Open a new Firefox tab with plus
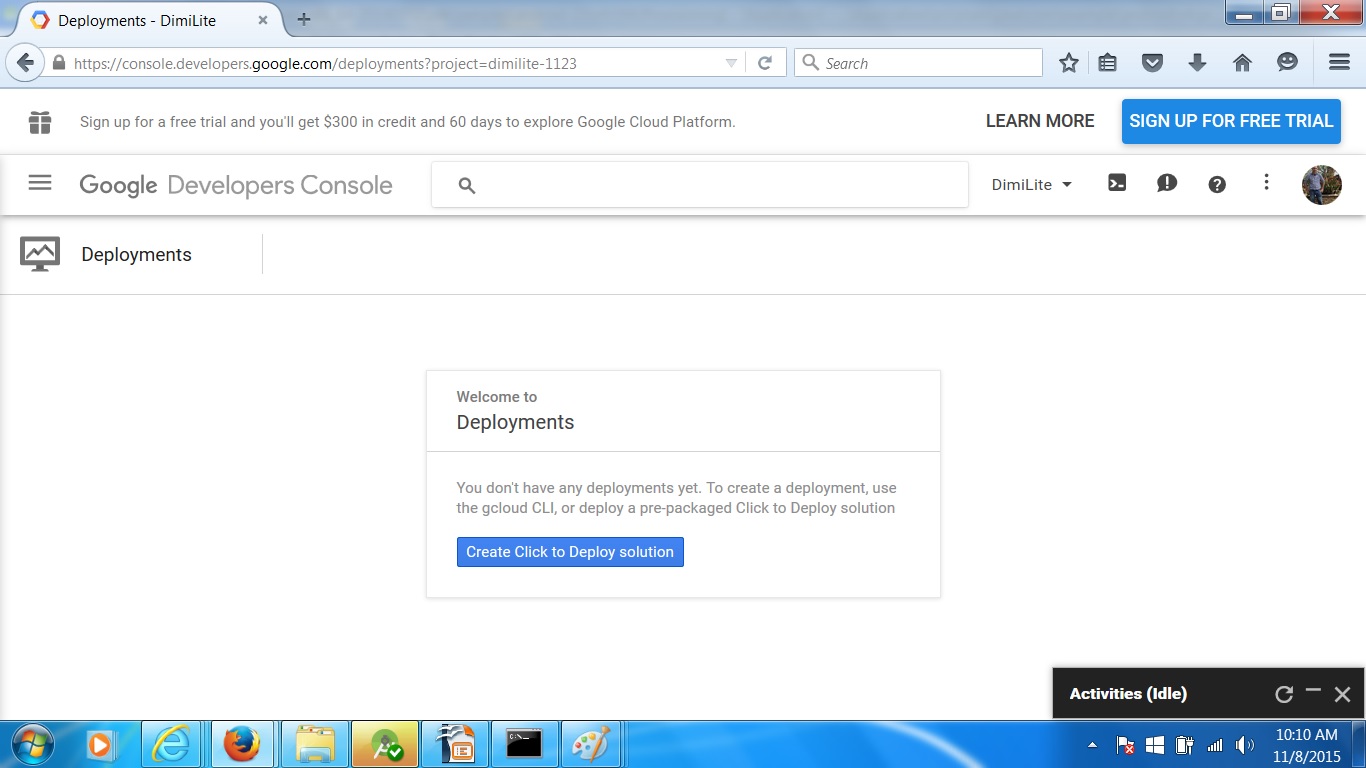The height and width of the screenshot is (768, 1366). (x=304, y=19)
